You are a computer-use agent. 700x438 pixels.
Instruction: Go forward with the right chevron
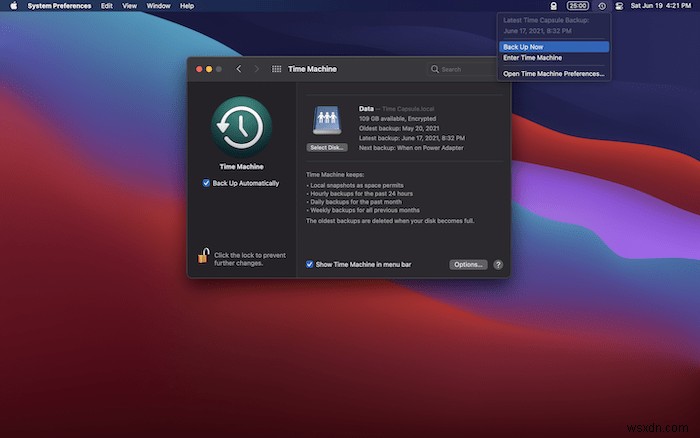click(257, 69)
